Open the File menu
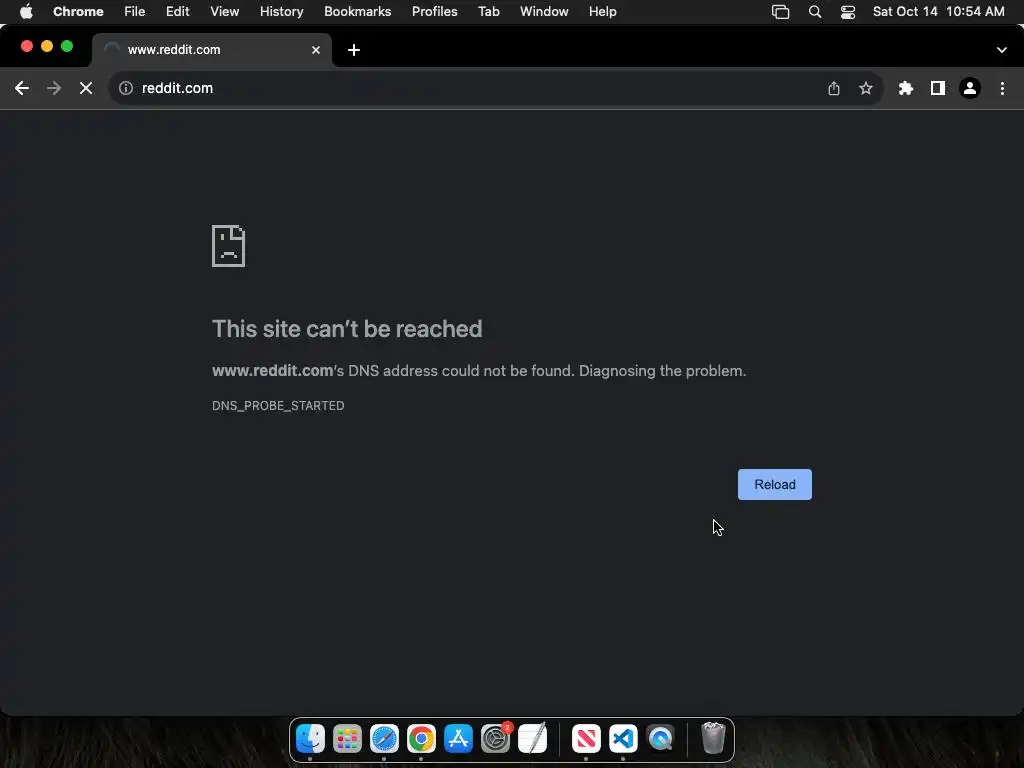Image resolution: width=1024 pixels, height=768 pixels. 135,12
